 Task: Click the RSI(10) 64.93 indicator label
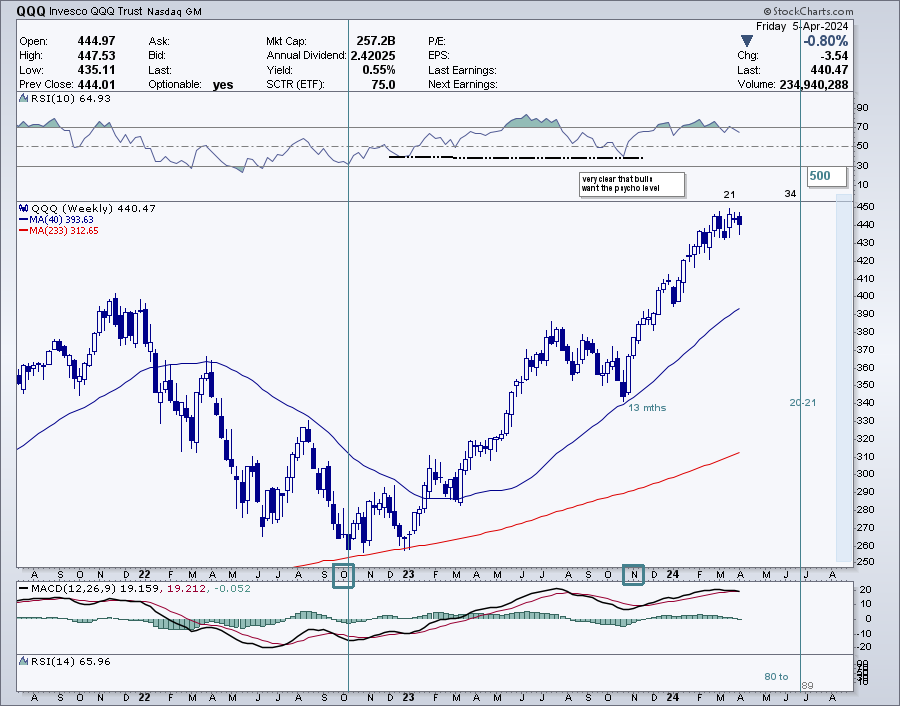(71, 98)
